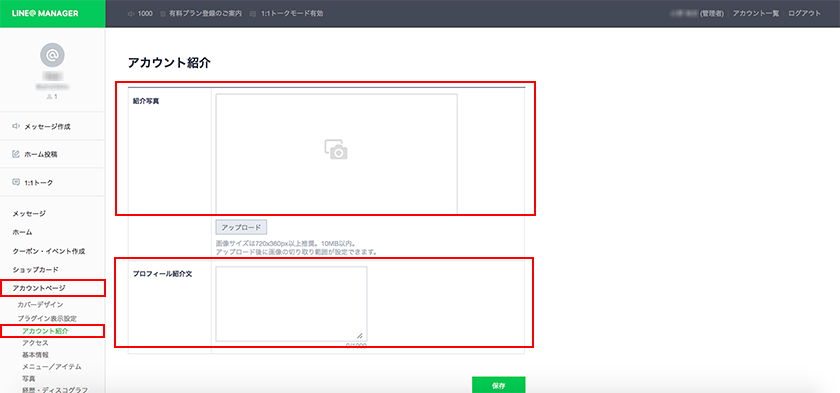This screenshot has width=840, height=393.
Task: Click the 1:1トークモード有効 status link
Action: (x=292, y=14)
